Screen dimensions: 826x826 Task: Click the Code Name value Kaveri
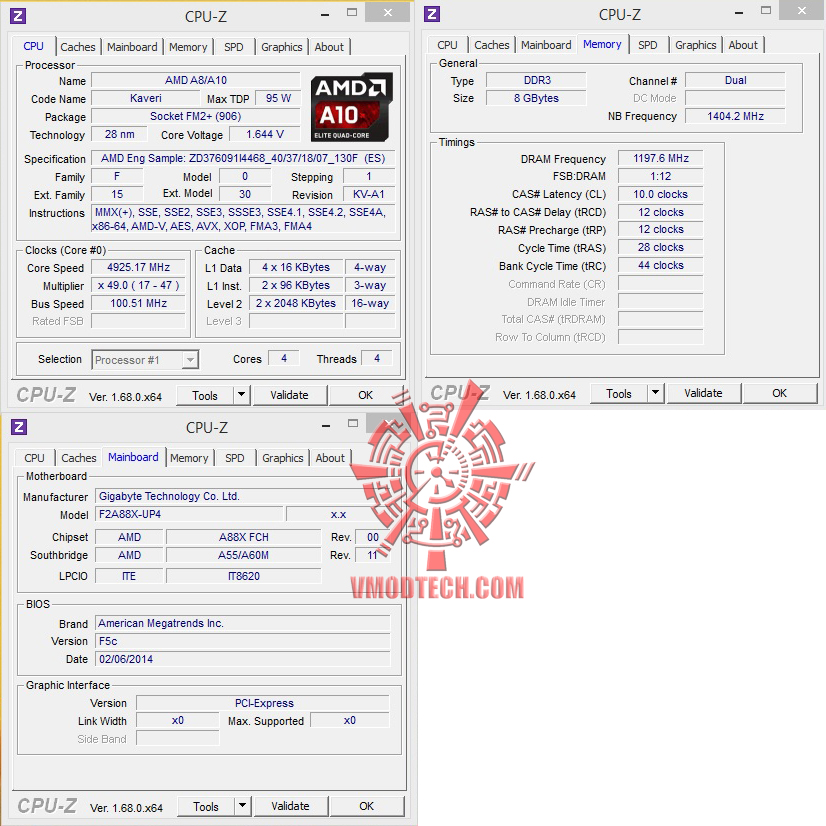146,99
